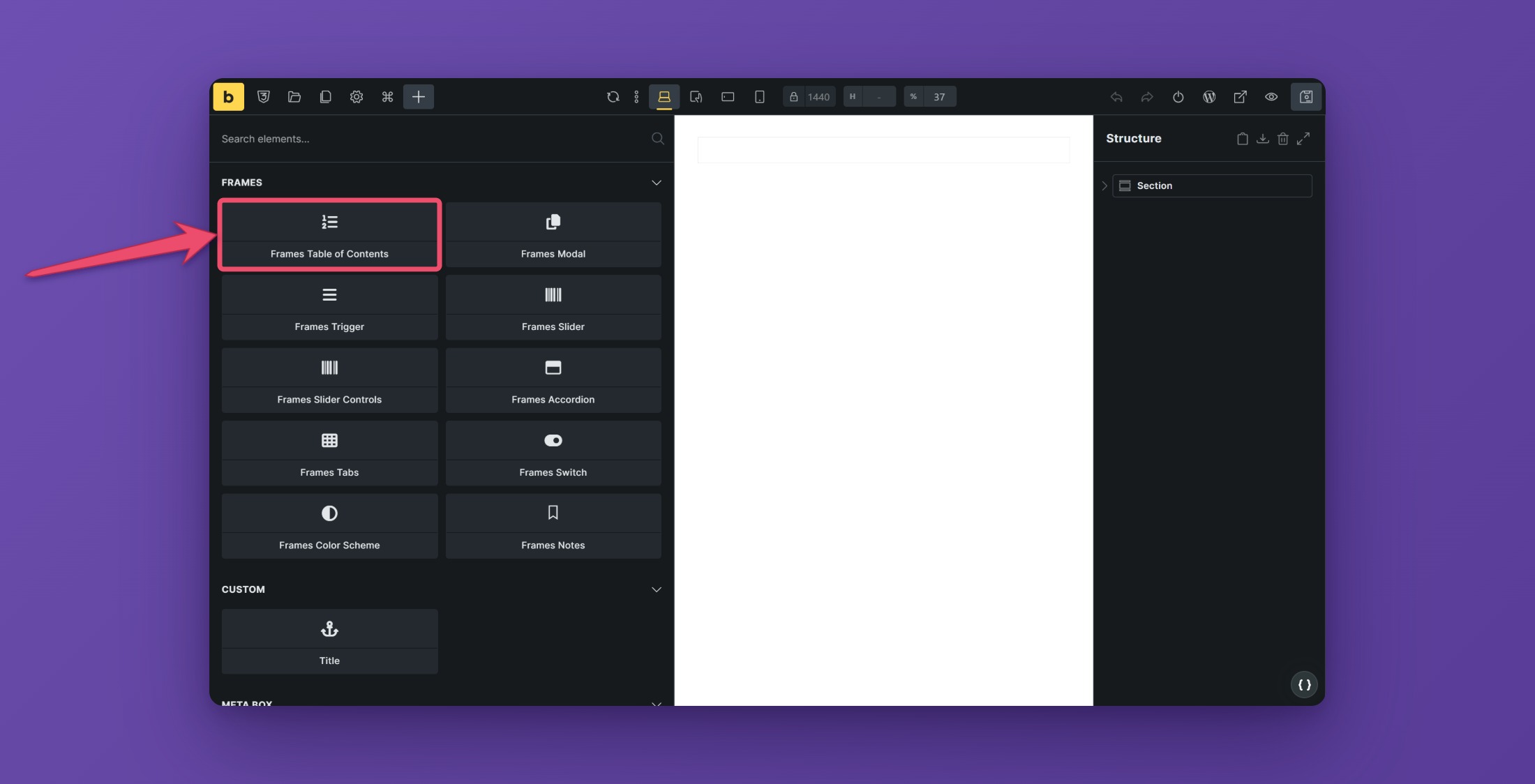Click the redo arrow icon

click(x=1147, y=97)
